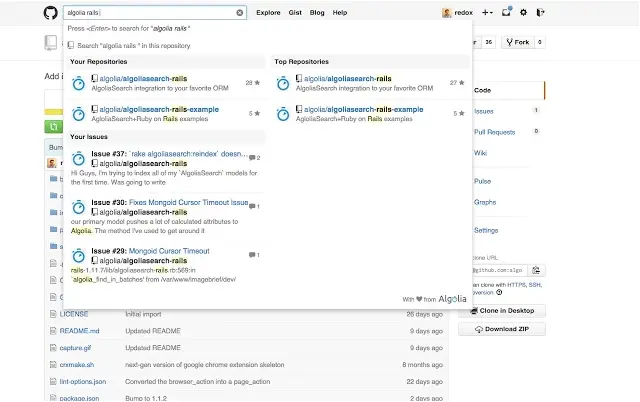This screenshot has width=640, height=402.
Task: Open the lint-options.json file
Action: pyautogui.click(x=83, y=382)
